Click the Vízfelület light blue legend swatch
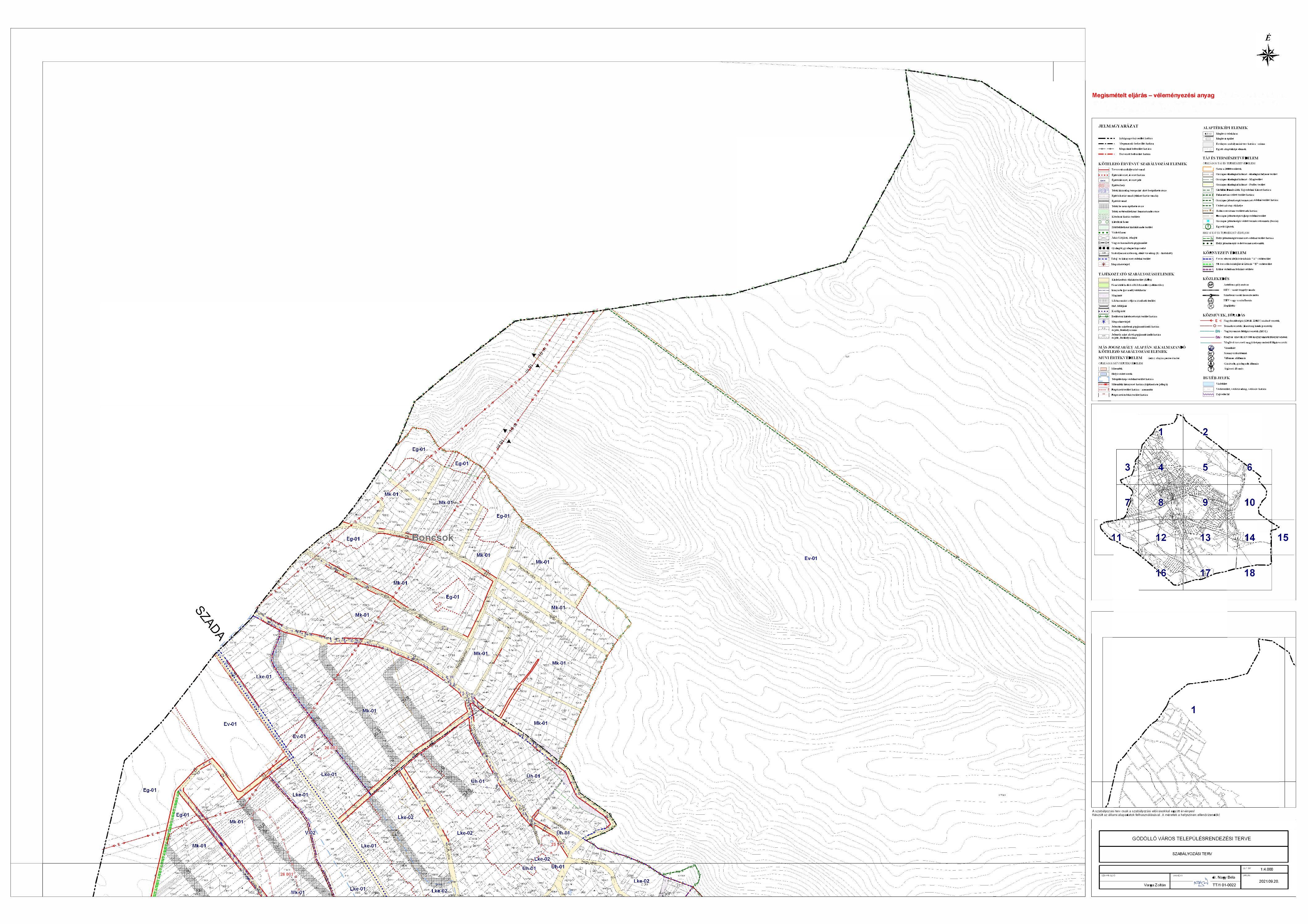The width and height of the screenshot is (1308, 924). [x=1208, y=384]
